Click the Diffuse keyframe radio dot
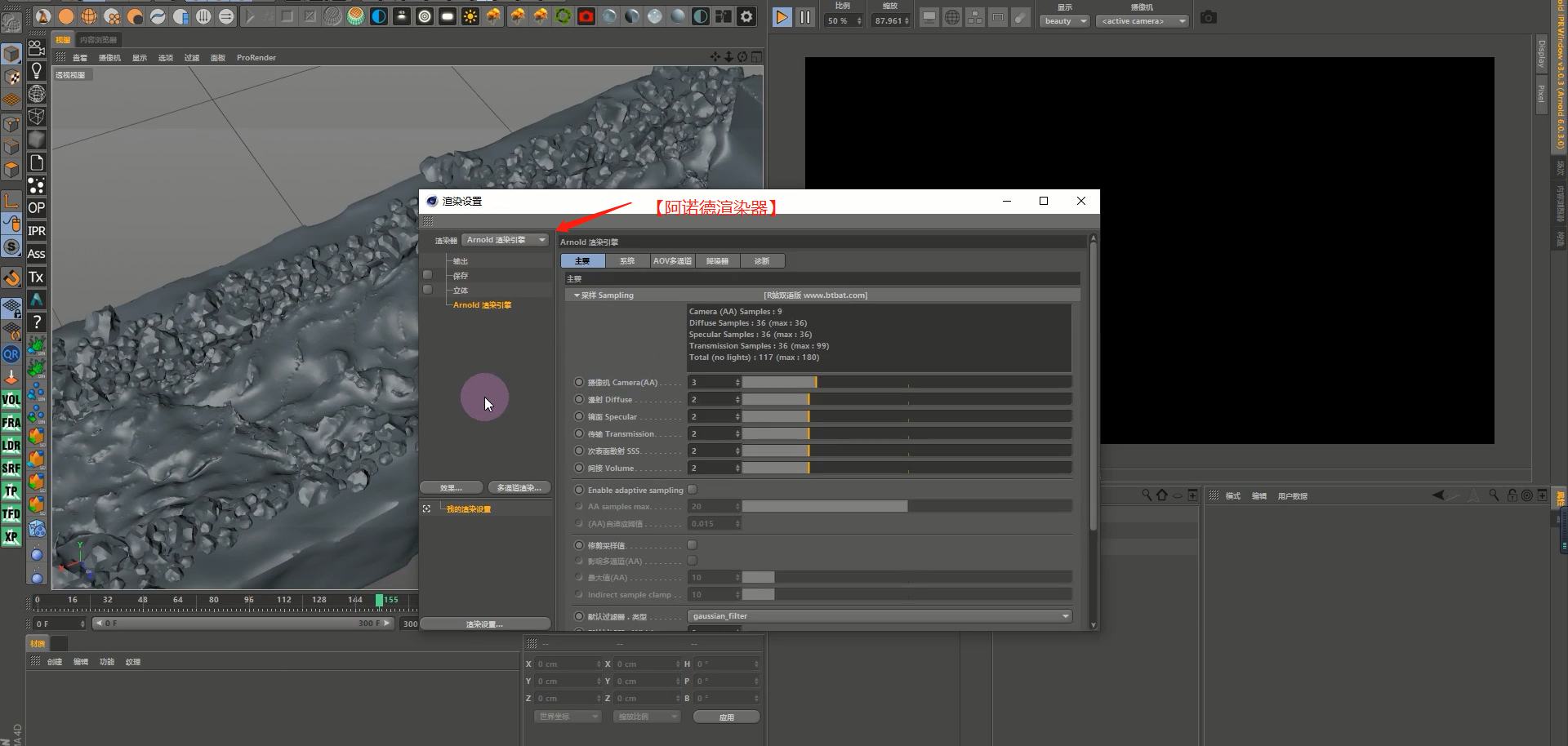 point(579,399)
